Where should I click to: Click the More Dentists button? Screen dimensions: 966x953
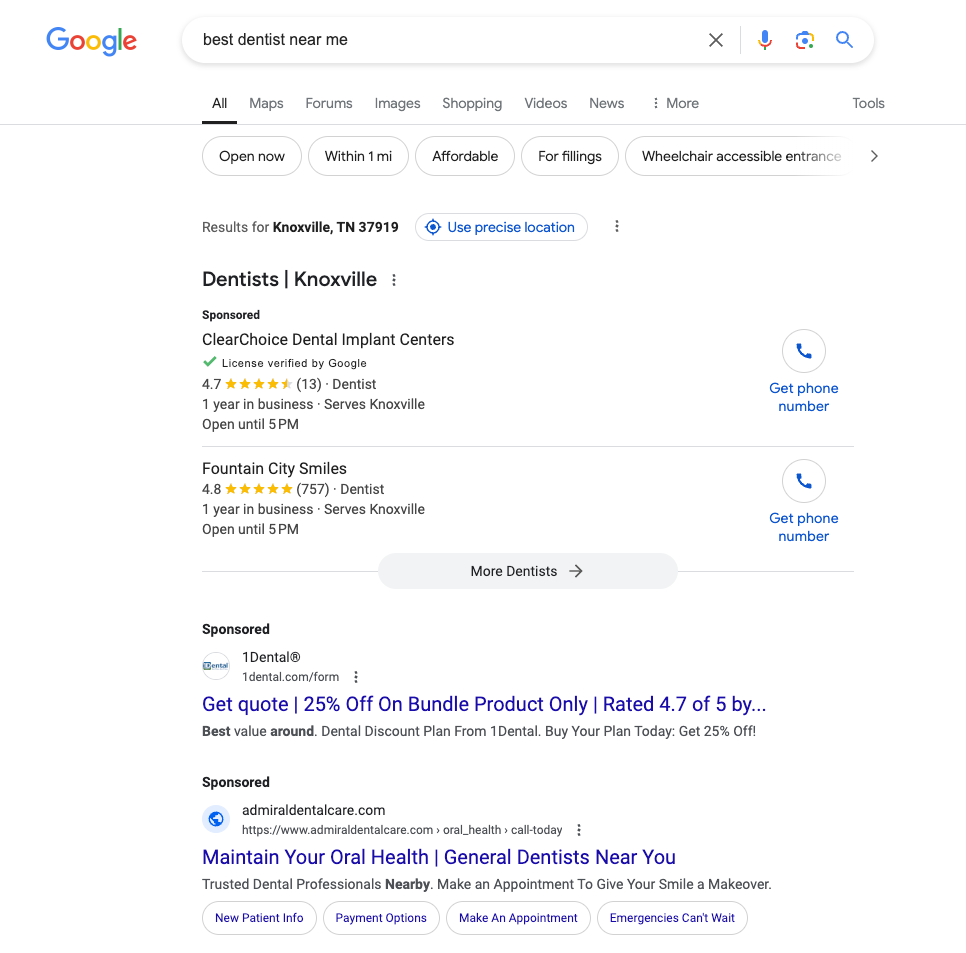coord(527,571)
